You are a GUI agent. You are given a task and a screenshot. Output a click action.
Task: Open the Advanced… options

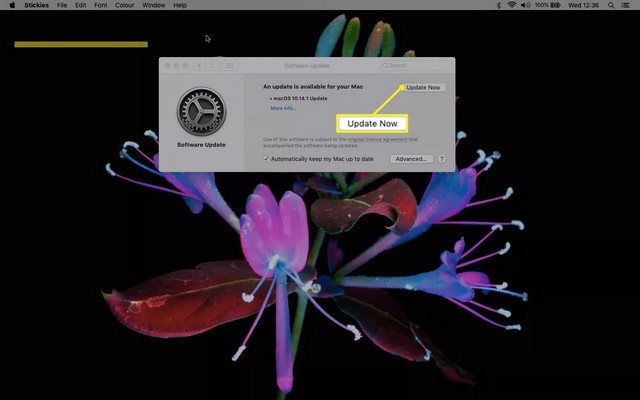pos(411,159)
